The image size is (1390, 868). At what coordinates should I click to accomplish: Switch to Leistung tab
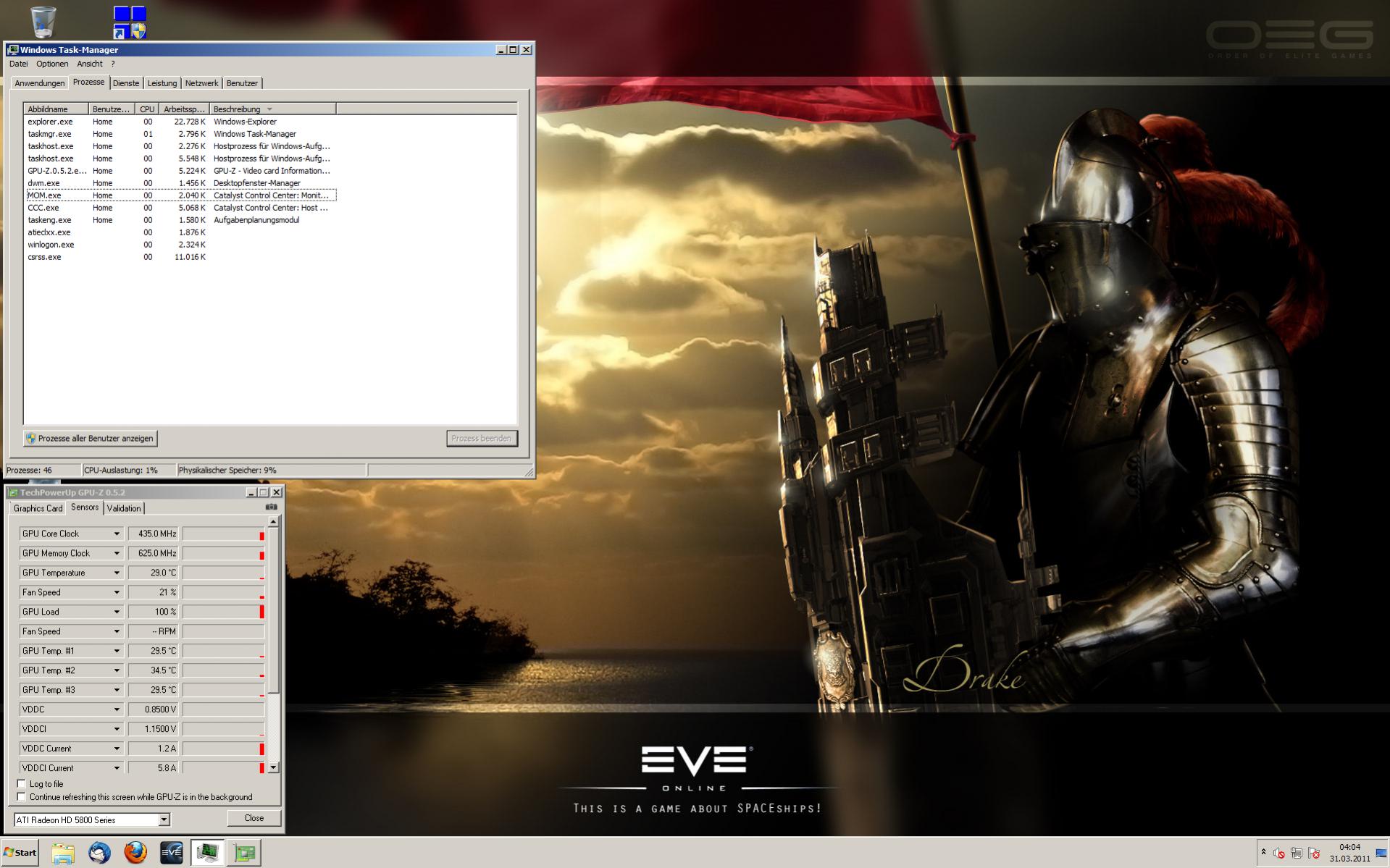(x=162, y=83)
